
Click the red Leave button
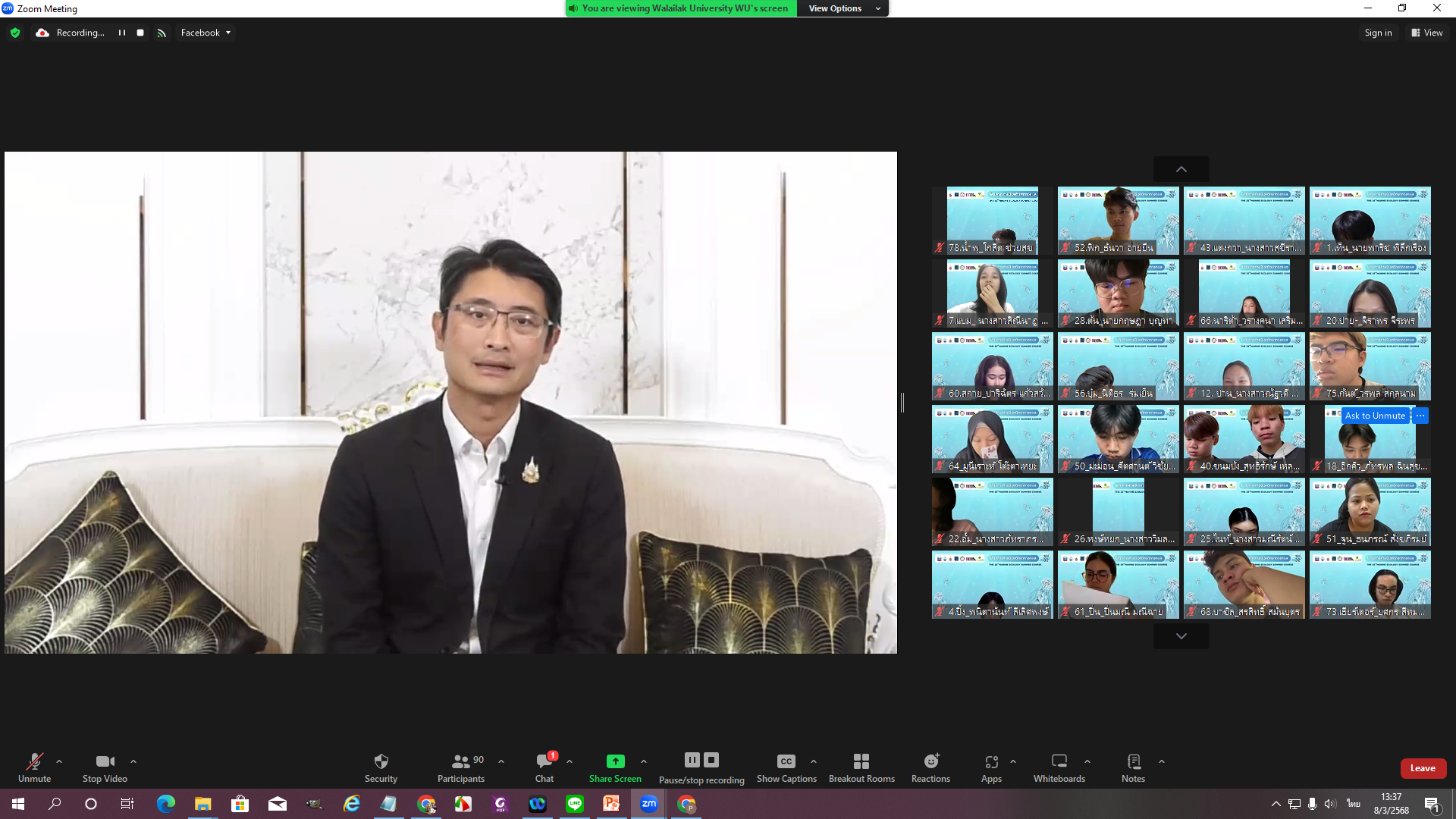click(x=1423, y=768)
